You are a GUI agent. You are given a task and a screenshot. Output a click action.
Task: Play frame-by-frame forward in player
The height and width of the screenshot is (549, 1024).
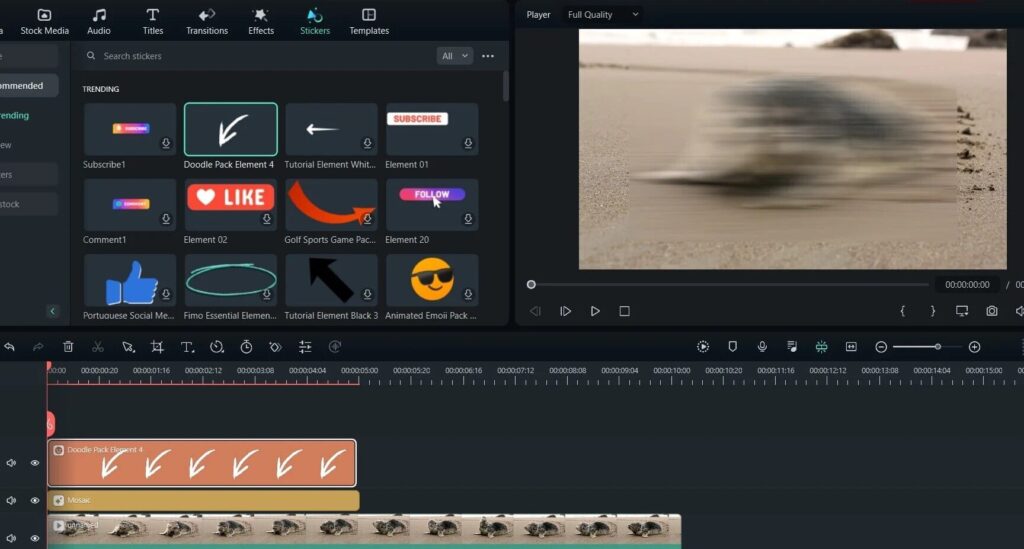click(x=565, y=311)
